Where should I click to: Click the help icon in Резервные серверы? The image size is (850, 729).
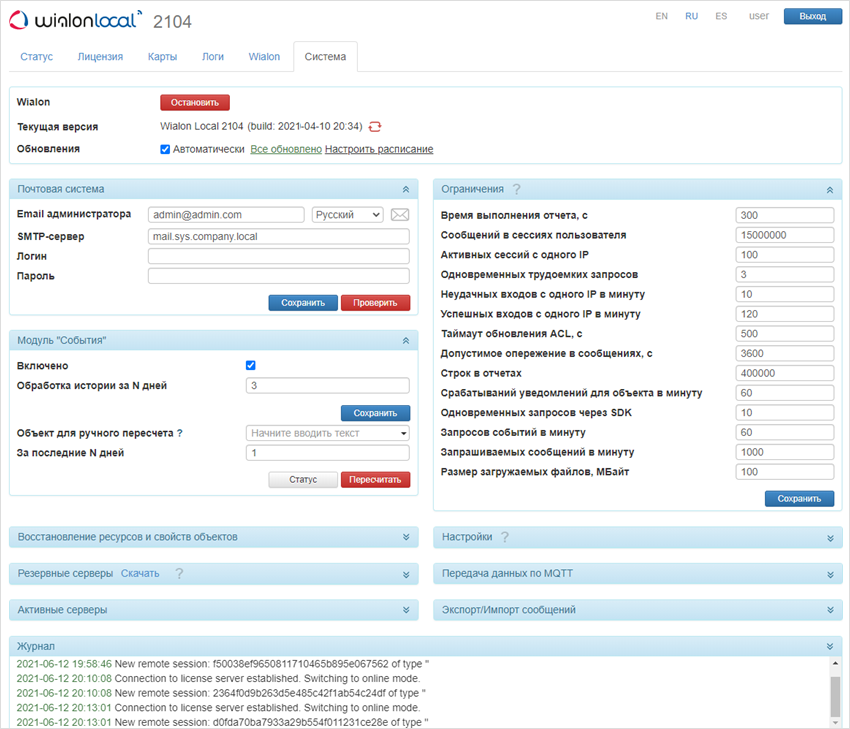(x=179, y=574)
